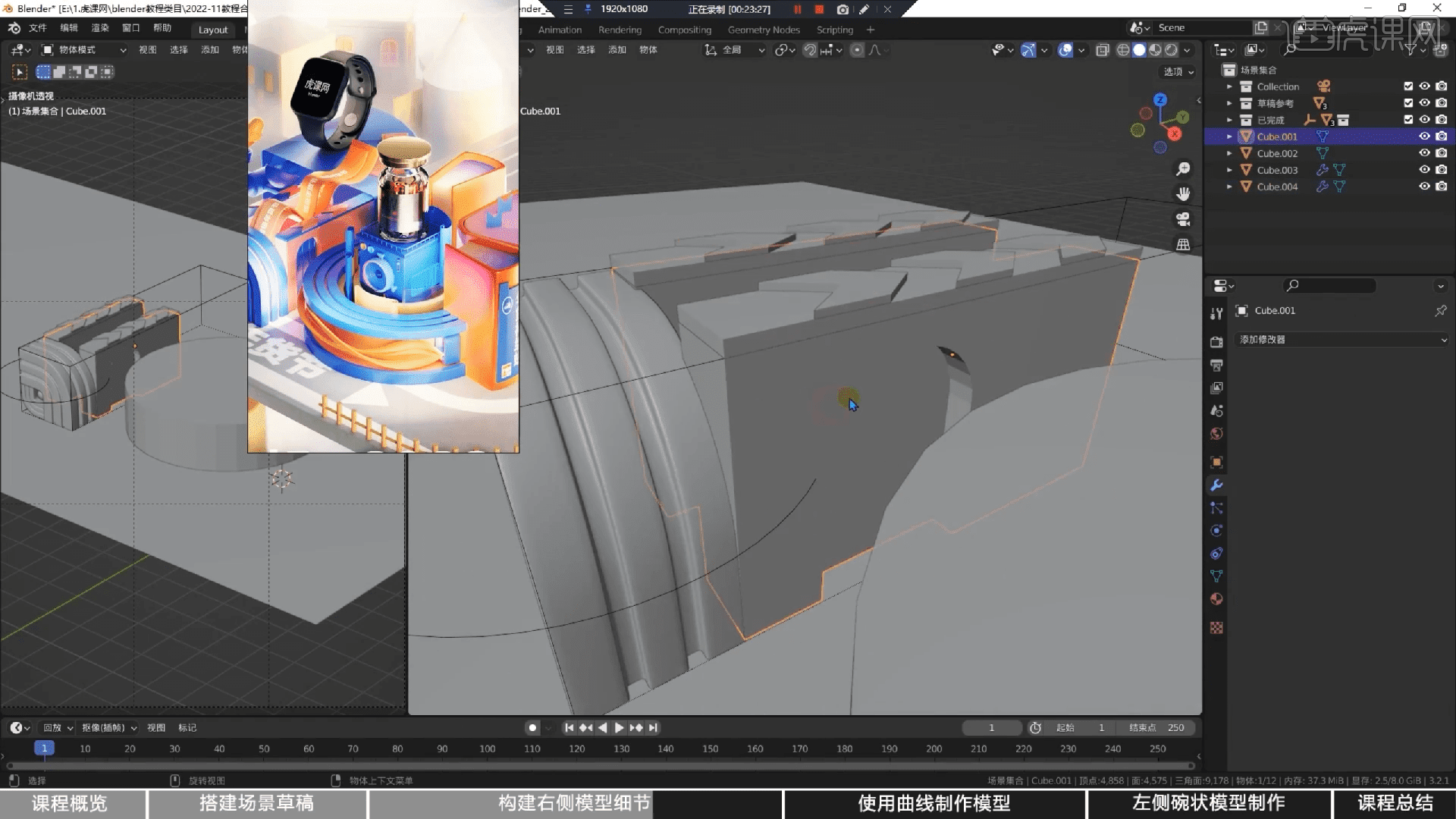1456x819 pixels.
Task: Switch to material preview shading
Action: (1155, 50)
